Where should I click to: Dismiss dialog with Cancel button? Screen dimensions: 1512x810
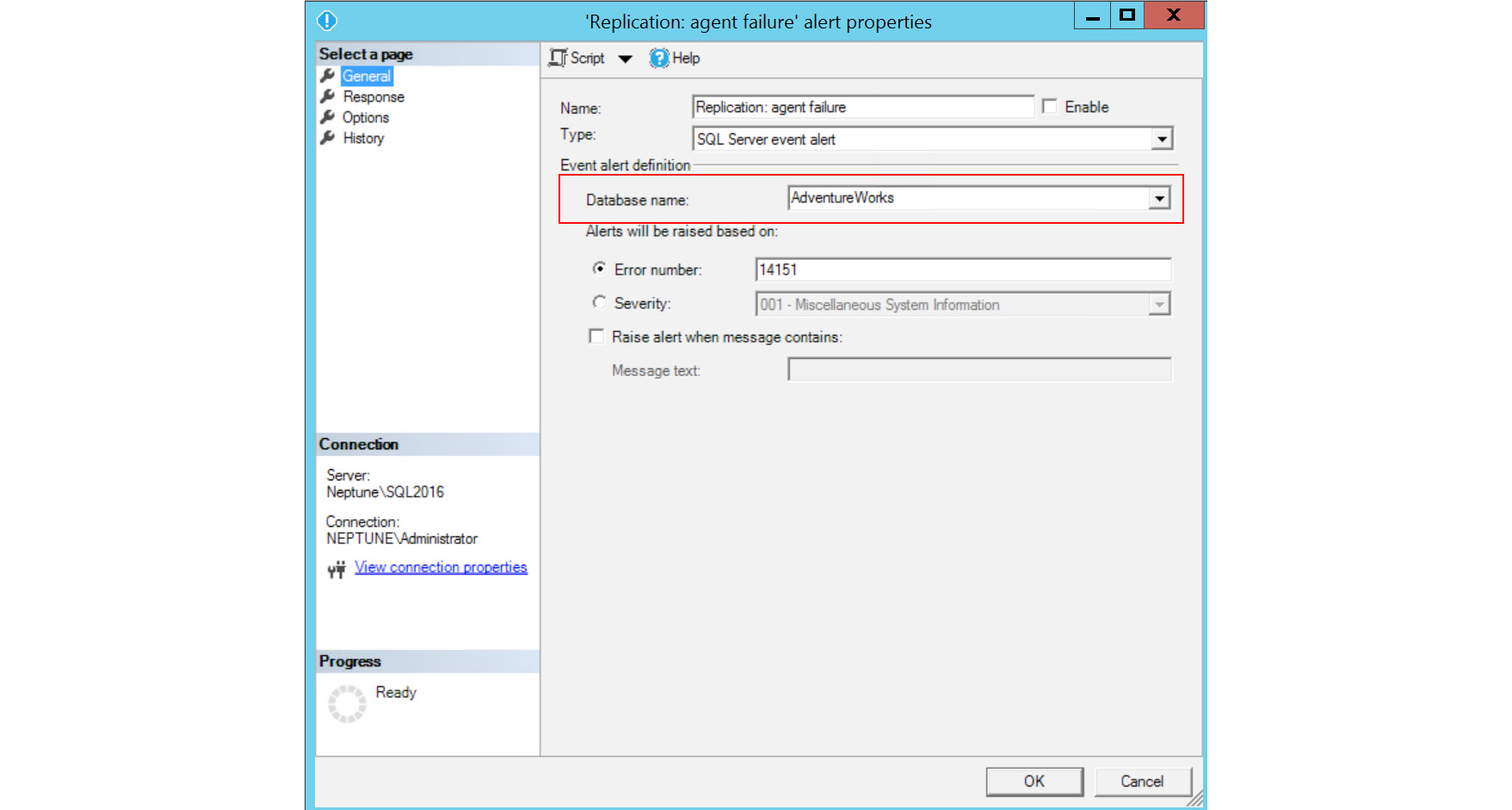pyautogui.click(x=1142, y=782)
